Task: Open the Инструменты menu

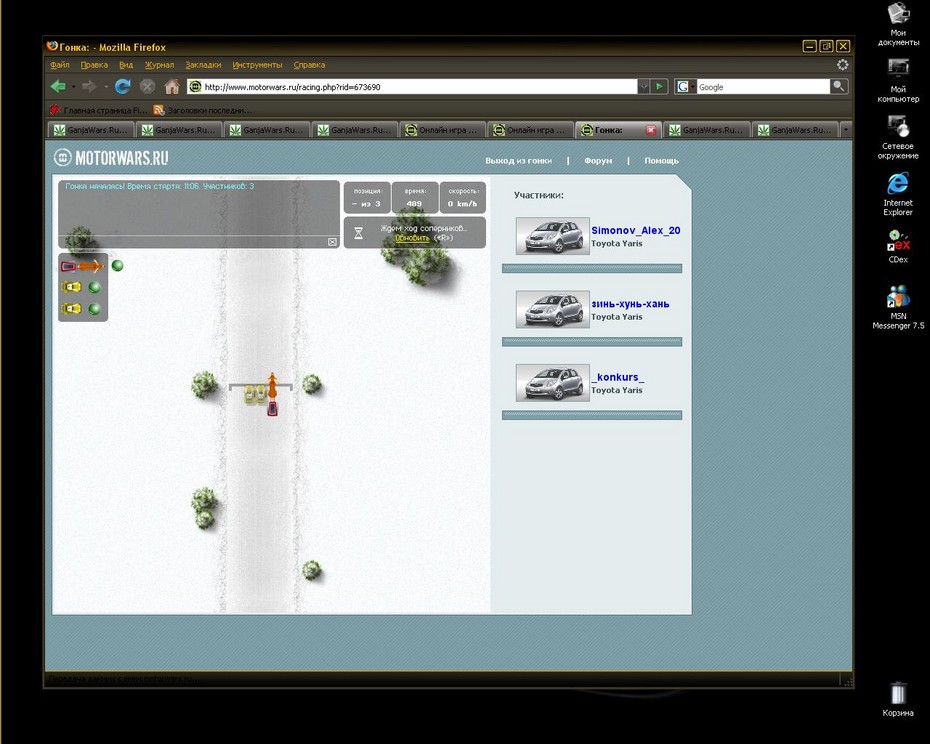Action: coord(257,65)
